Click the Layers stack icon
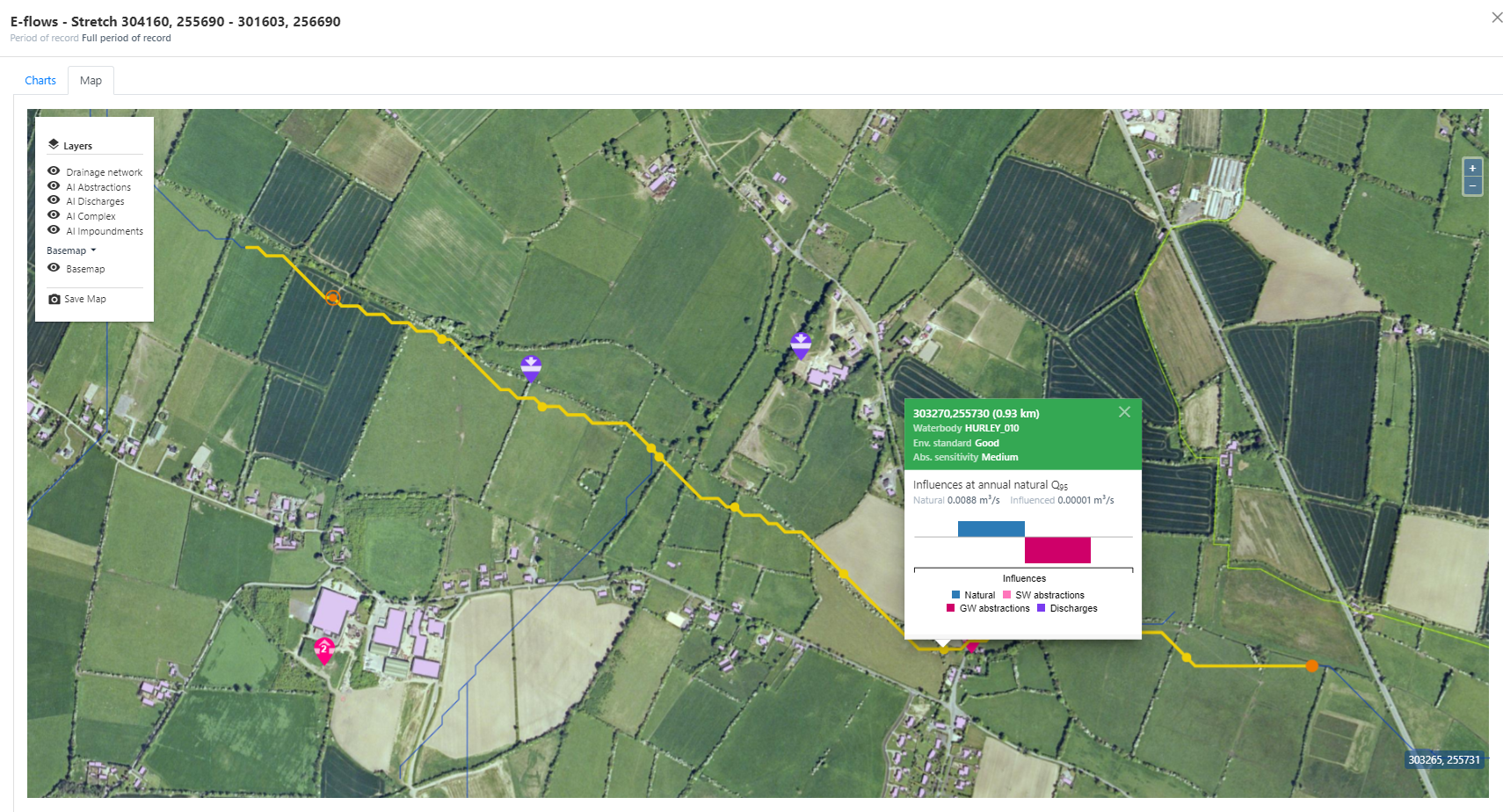The image size is (1503, 812). click(x=54, y=144)
